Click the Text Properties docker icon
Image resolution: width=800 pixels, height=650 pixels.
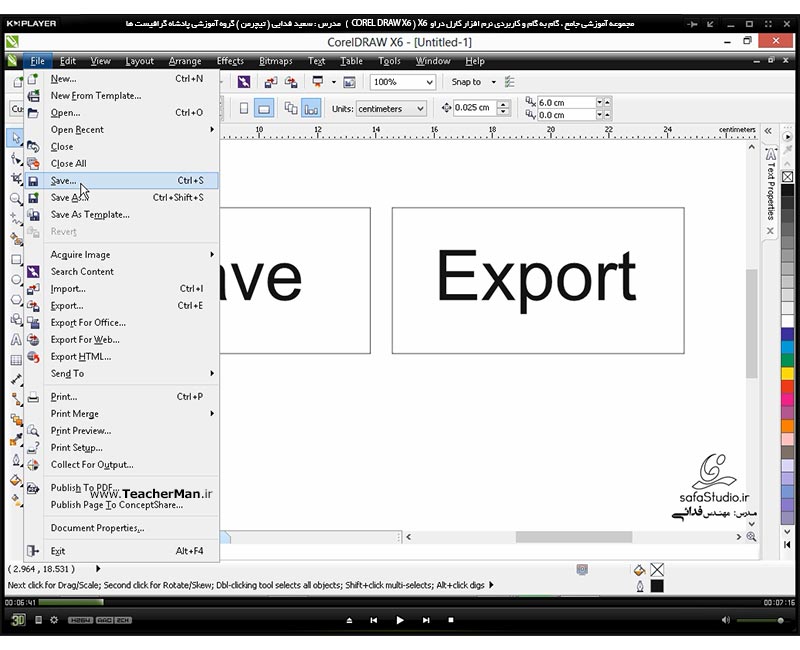[770, 154]
